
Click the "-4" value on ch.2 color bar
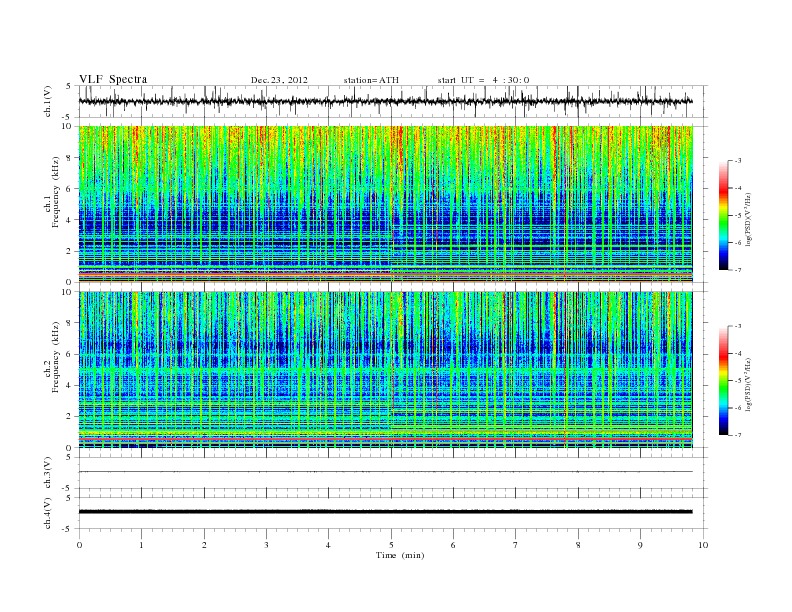click(x=738, y=353)
